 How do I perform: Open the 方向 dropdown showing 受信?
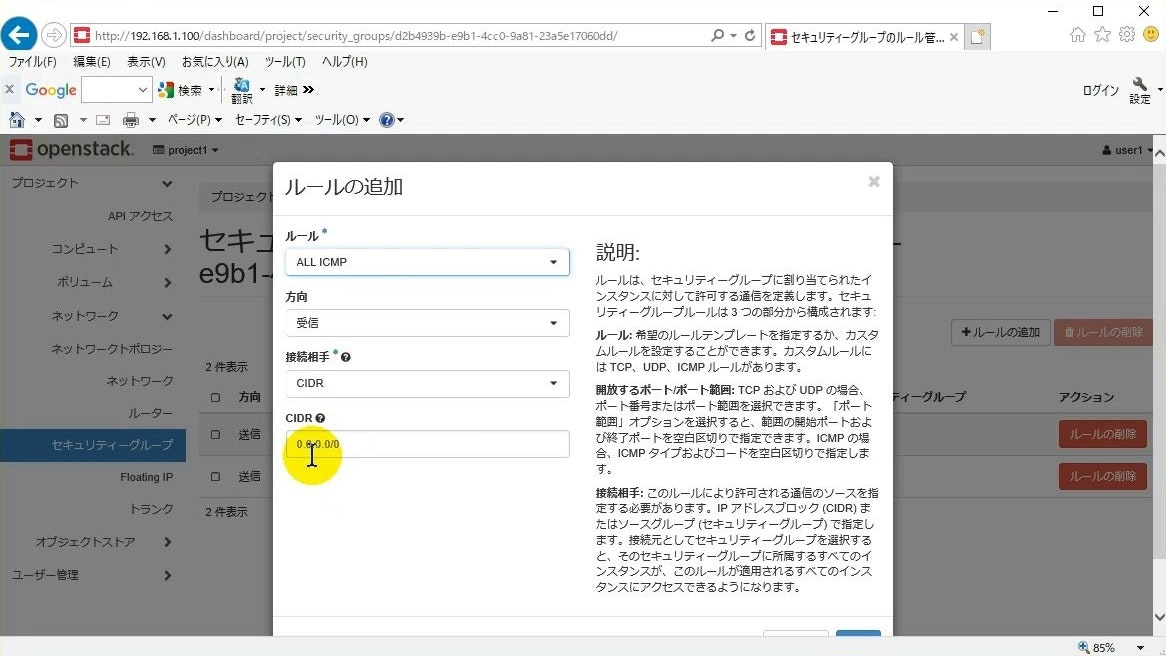(x=427, y=323)
